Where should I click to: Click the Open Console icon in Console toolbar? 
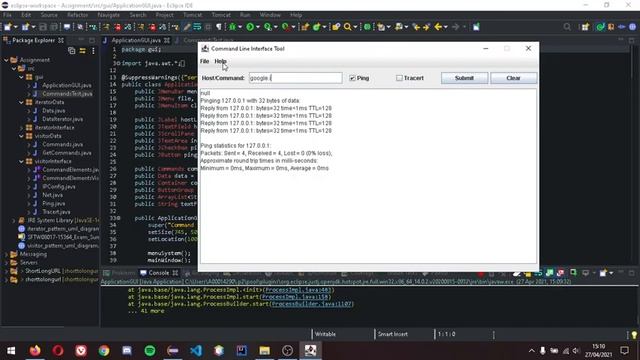[603, 273]
